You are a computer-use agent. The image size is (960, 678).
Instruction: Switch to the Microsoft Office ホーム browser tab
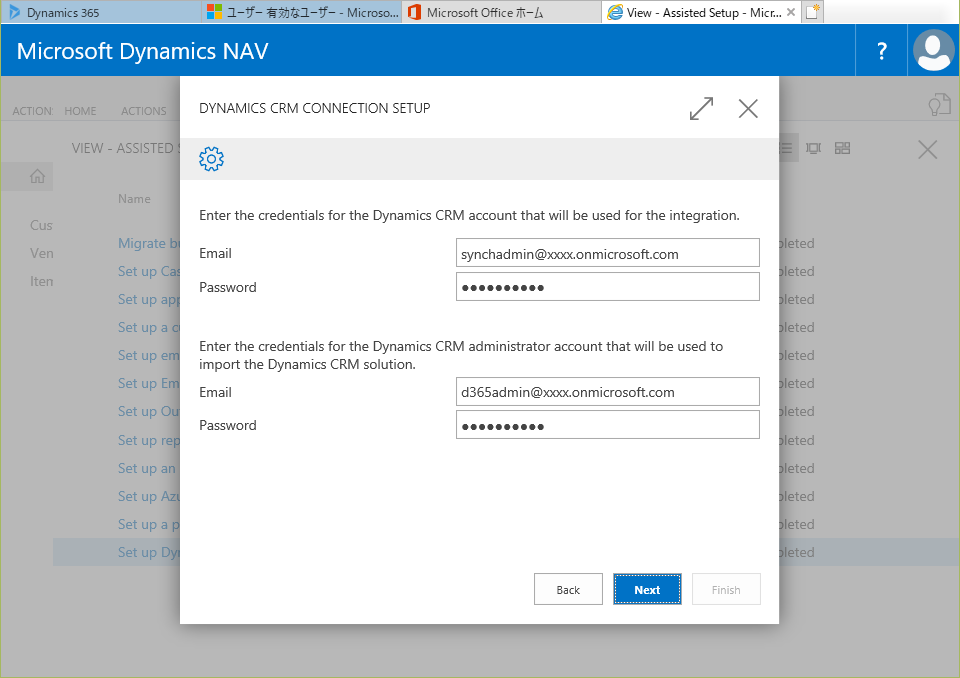tap(502, 12)
